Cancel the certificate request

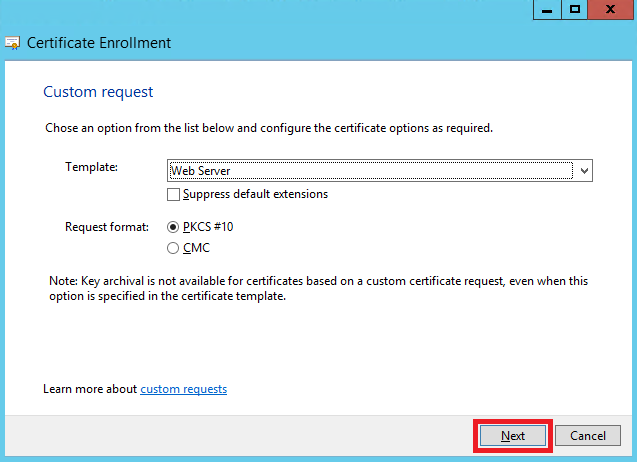point(587,436)
